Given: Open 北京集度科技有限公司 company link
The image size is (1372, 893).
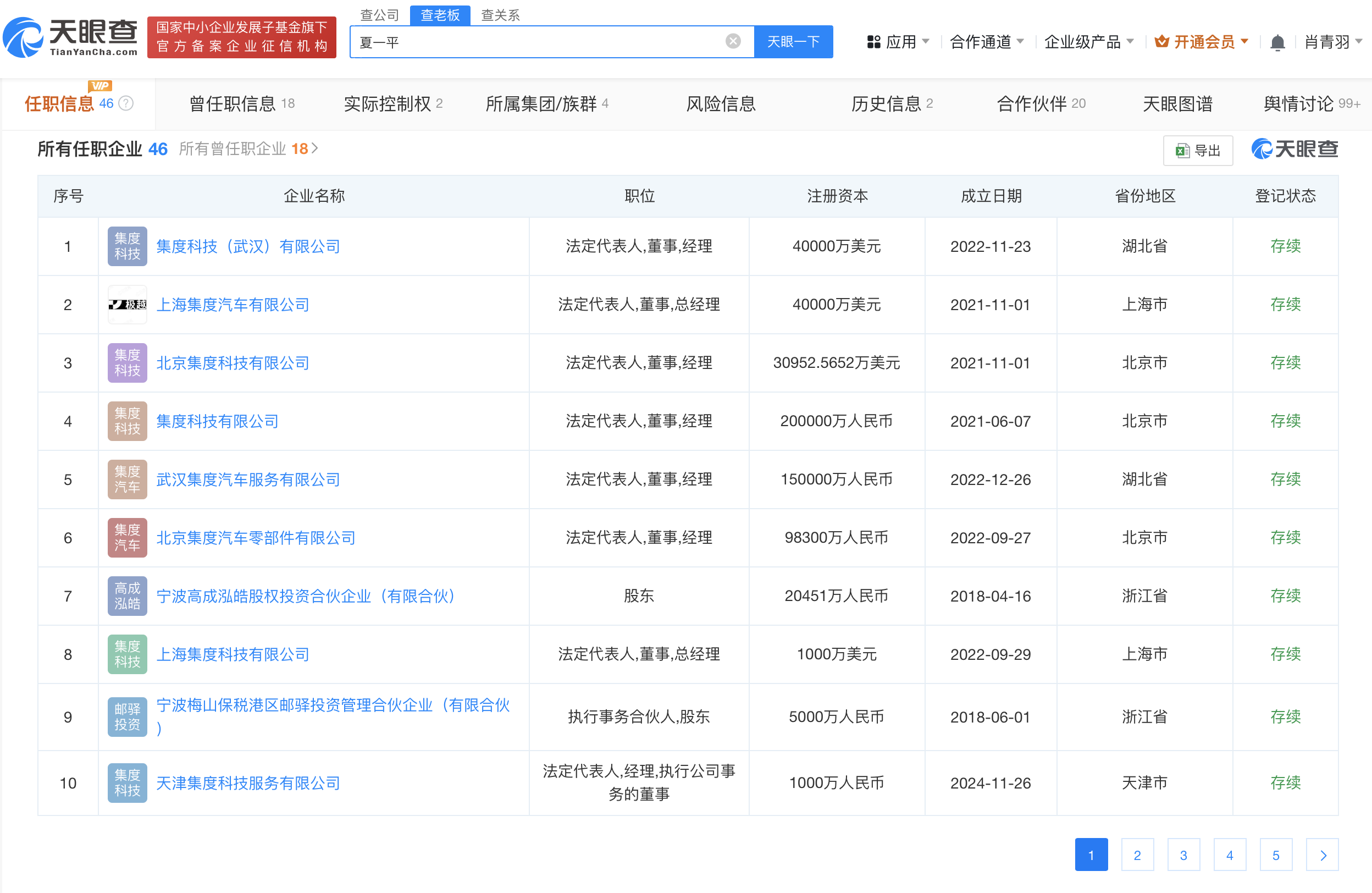Looking at the screenshot, I should (233, 362).
